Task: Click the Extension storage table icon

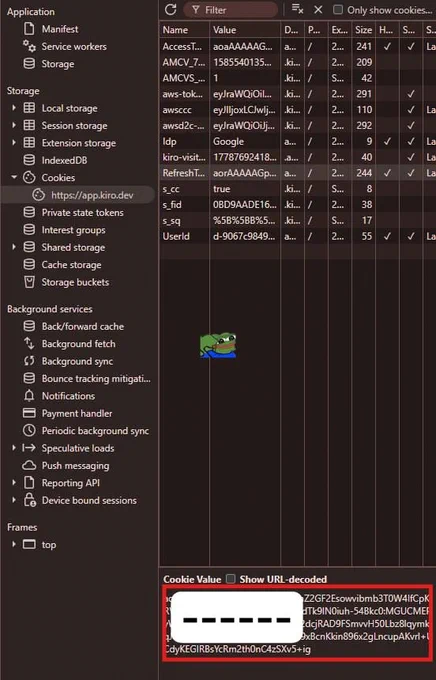Action: click(x=29, y=143)
